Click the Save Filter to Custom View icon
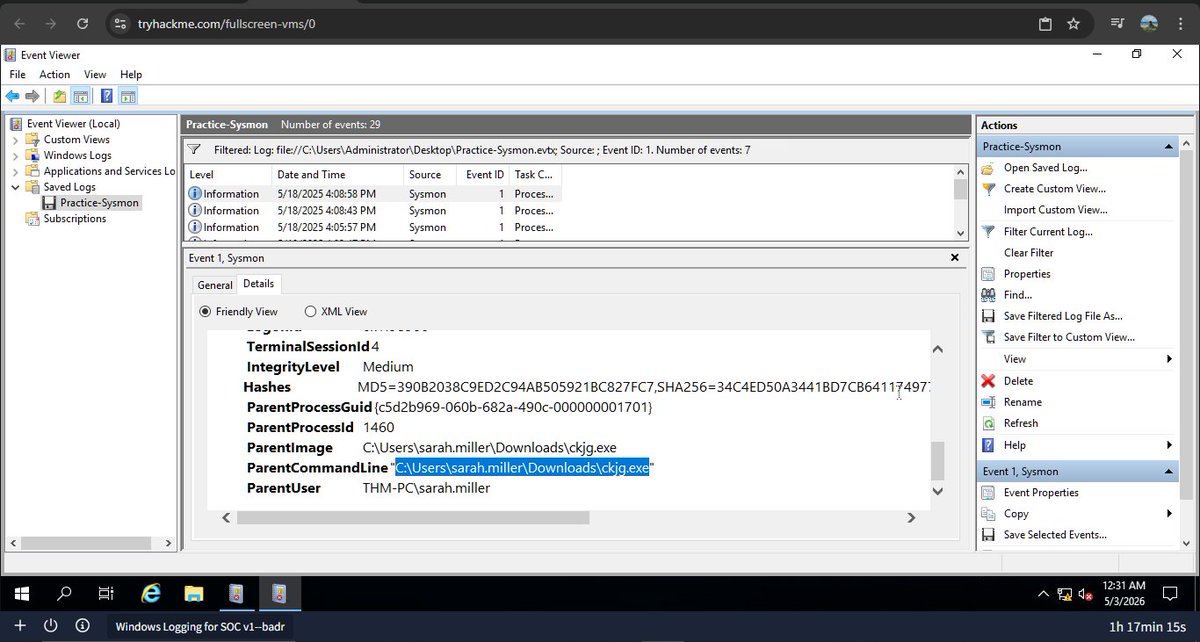This screenshot has height=642, width=1200. click(988, 338)
